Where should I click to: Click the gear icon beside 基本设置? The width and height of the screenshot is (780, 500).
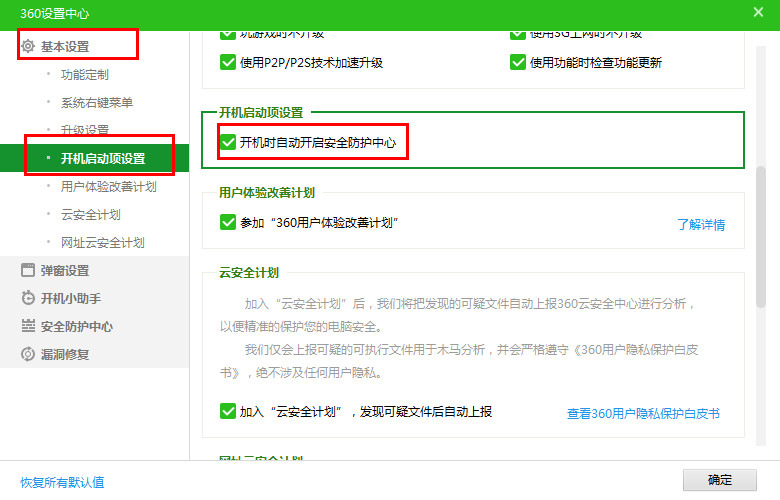pyautogui.click(x=28, y=46)
